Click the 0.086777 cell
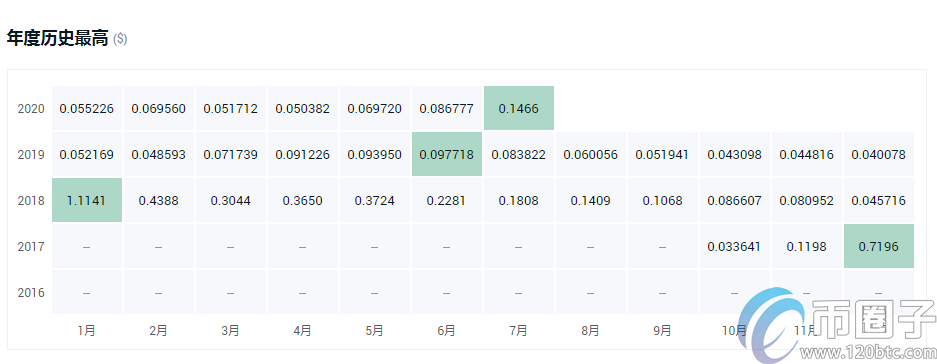 [446, 108]
